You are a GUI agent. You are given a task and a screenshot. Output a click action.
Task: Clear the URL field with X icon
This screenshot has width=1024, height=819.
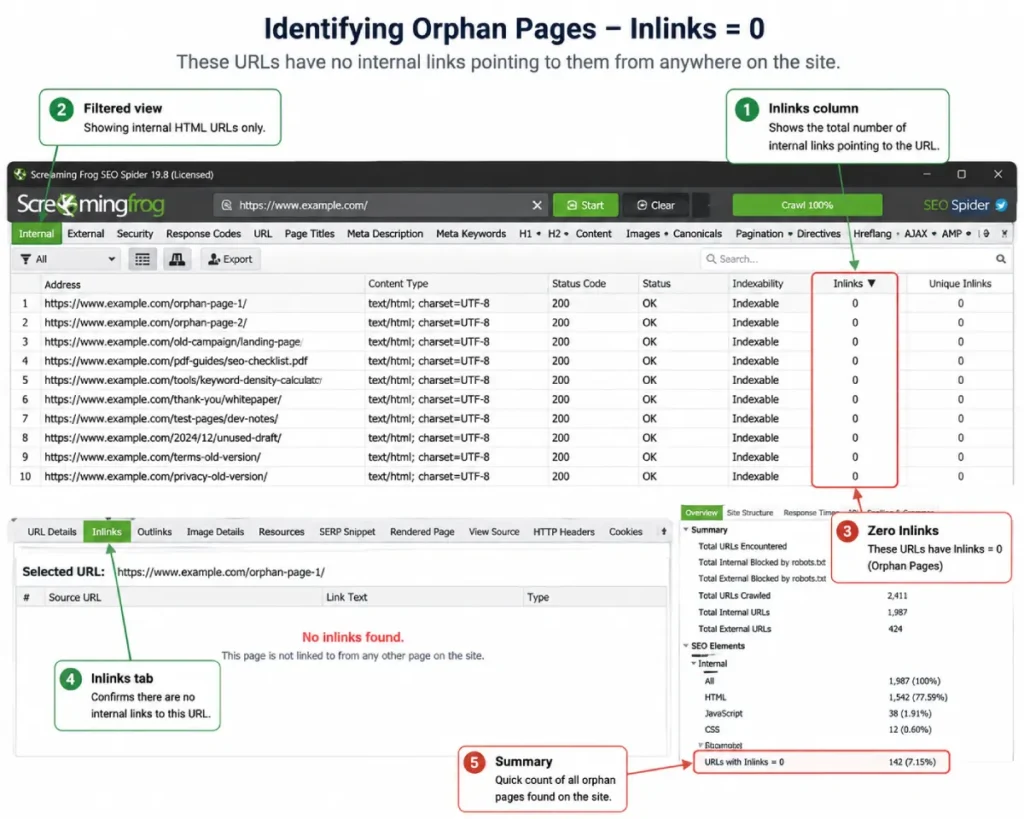click(537, 205)
